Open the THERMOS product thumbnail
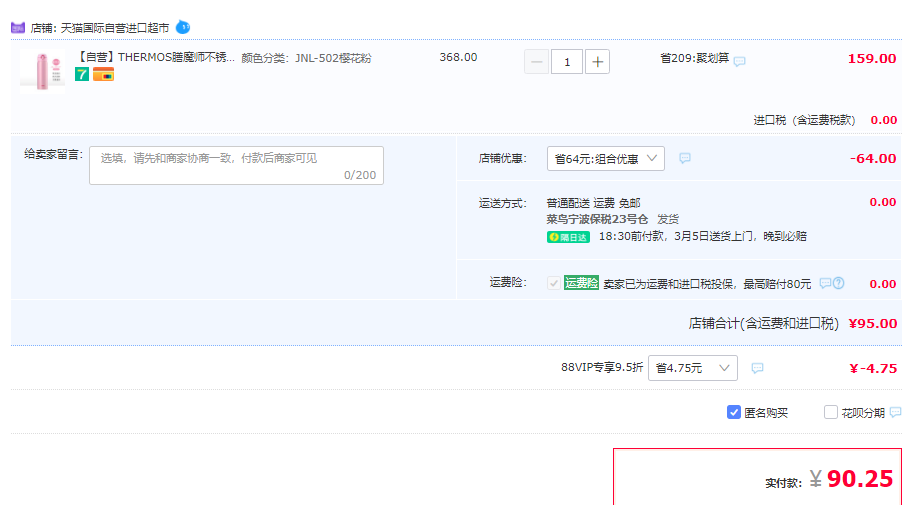The image size is (916, 505). (x=43, y=71)
